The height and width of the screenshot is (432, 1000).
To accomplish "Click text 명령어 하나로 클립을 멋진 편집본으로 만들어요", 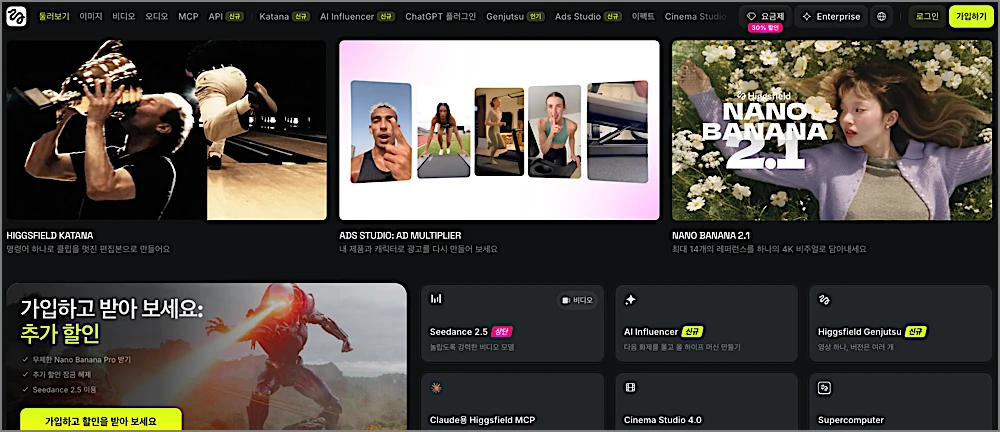I will [88, 250].
